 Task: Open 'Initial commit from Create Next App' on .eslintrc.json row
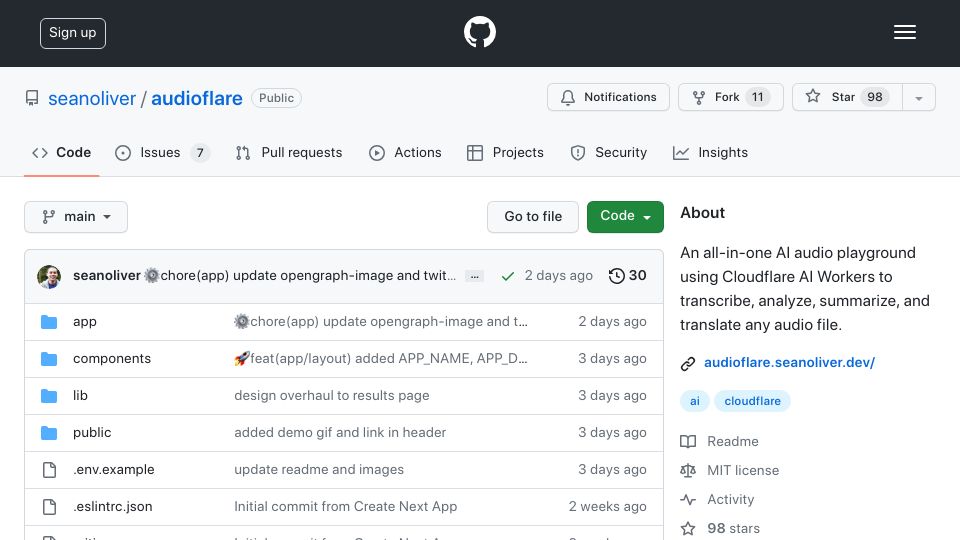tap(345, 507)
